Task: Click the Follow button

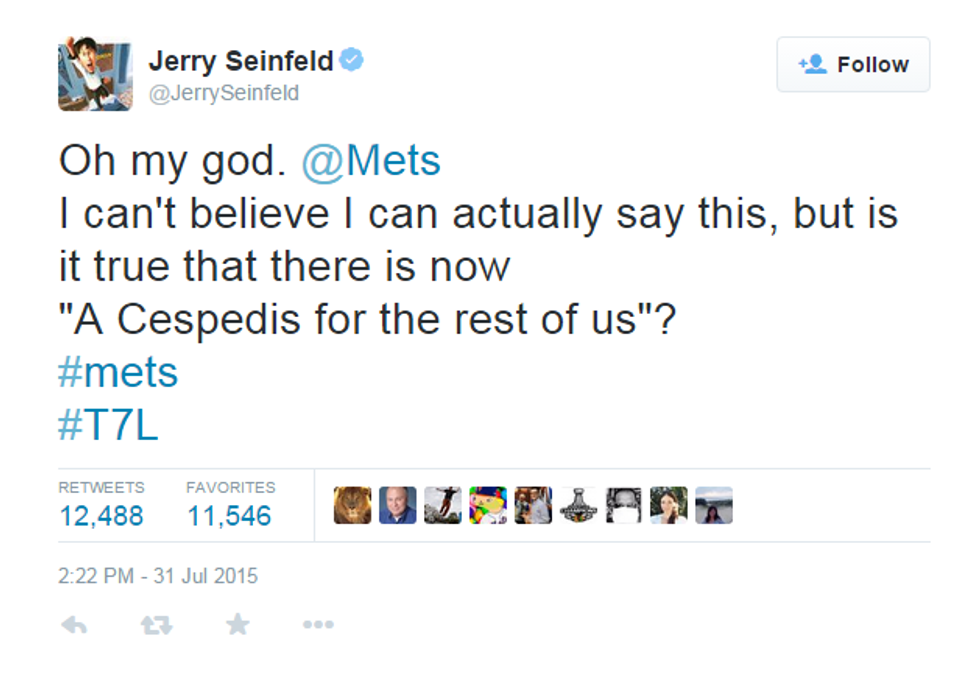Action: [853, 65]
